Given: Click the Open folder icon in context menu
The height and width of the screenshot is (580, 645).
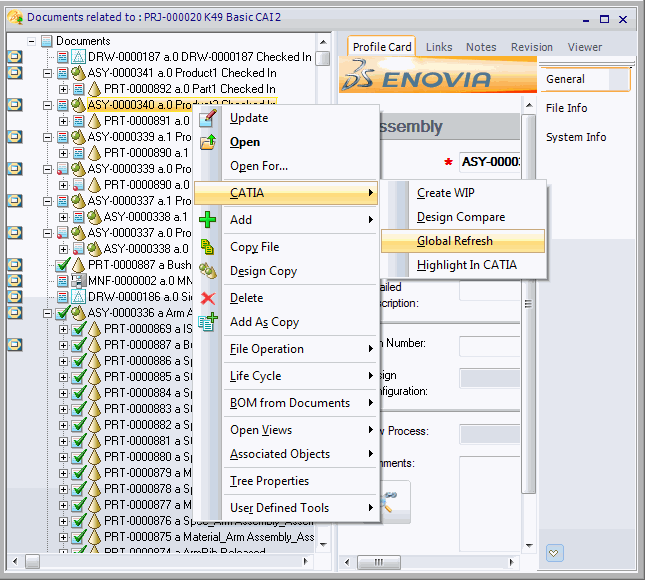Looking at the screenshot, I should [x=208, y=142].
